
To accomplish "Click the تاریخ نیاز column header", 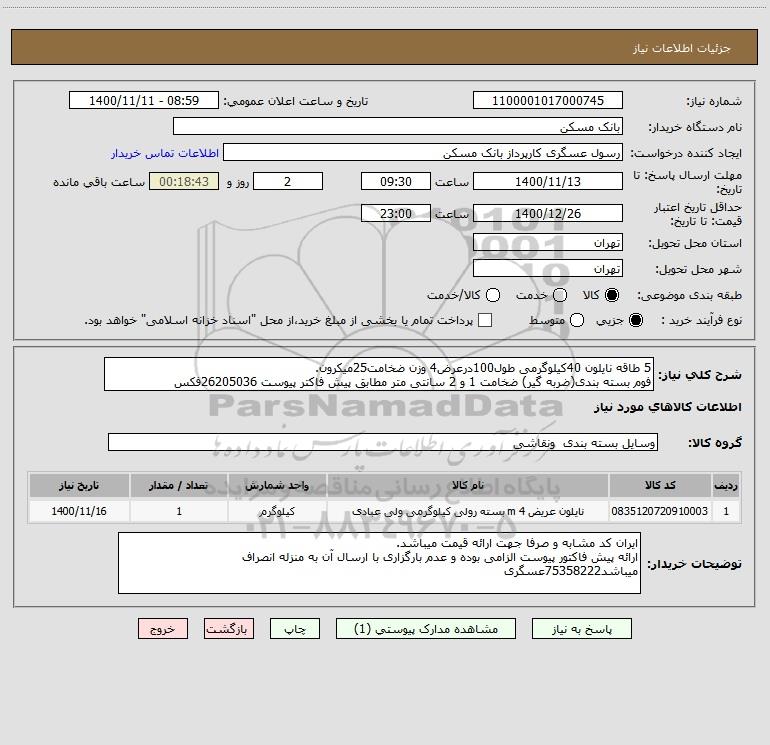I will pos(79,485).
